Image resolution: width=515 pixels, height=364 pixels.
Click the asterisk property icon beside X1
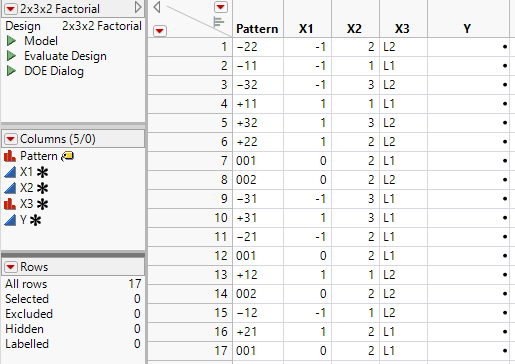[x=42, y=172]
